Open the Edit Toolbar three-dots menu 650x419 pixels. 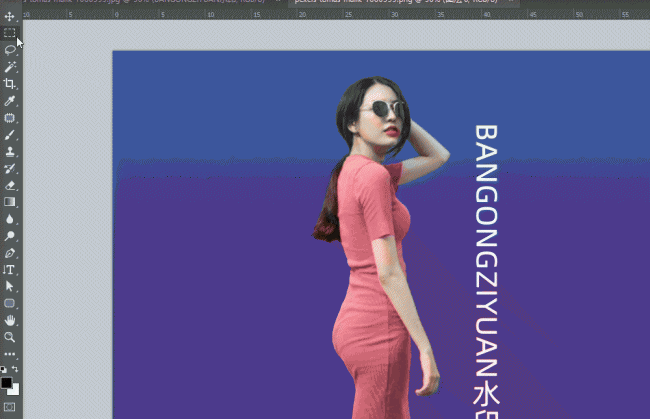(10, 354)
